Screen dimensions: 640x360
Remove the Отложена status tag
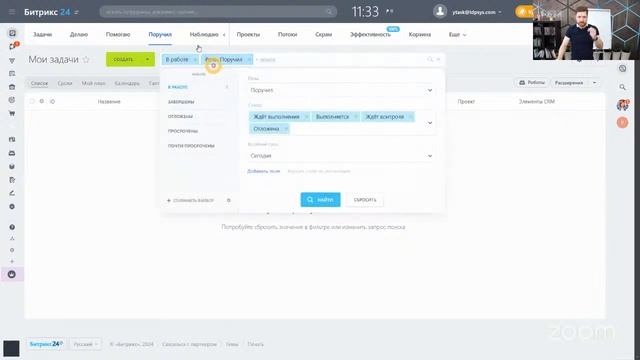(x=286, y=129)
